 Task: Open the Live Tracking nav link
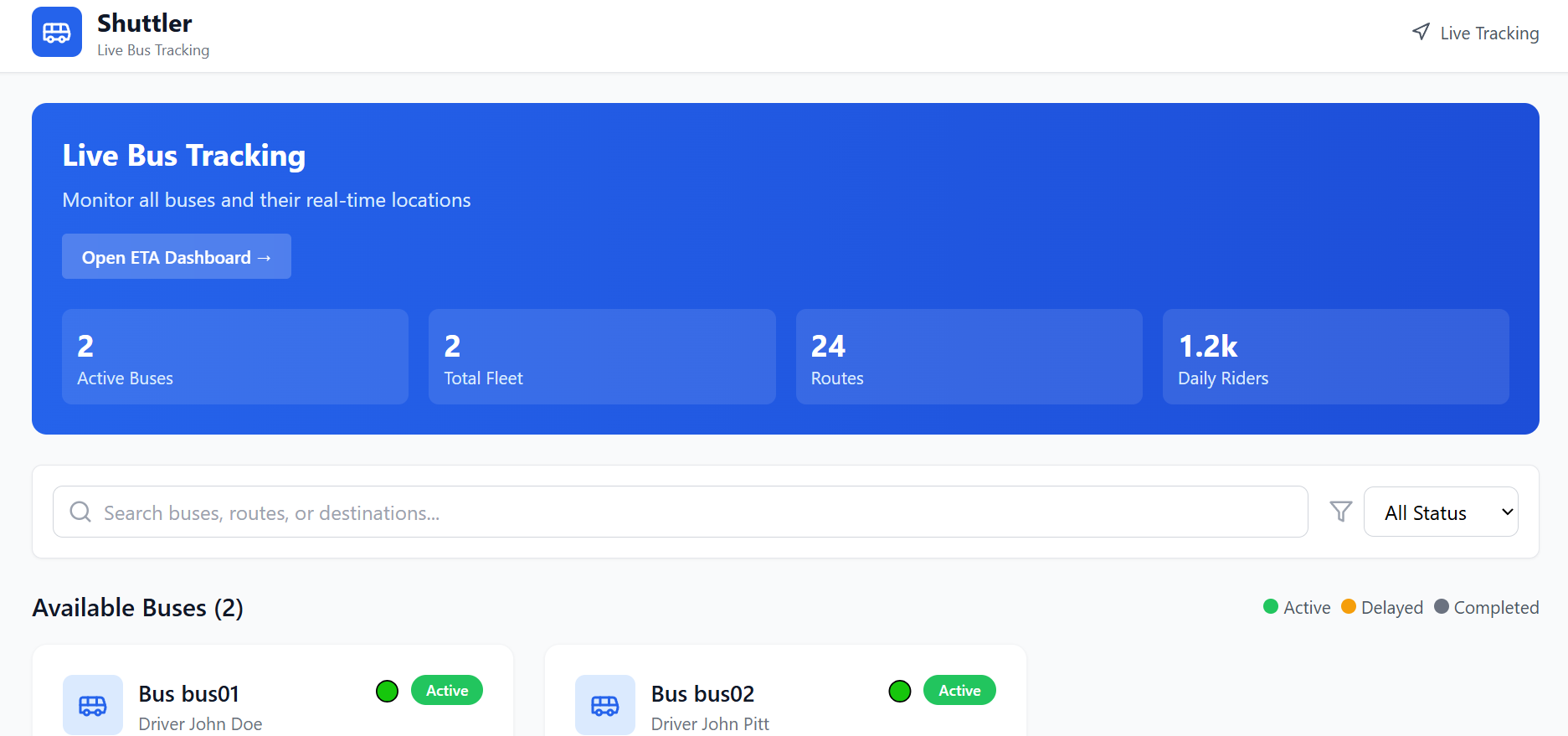(x=1475, y=33)
